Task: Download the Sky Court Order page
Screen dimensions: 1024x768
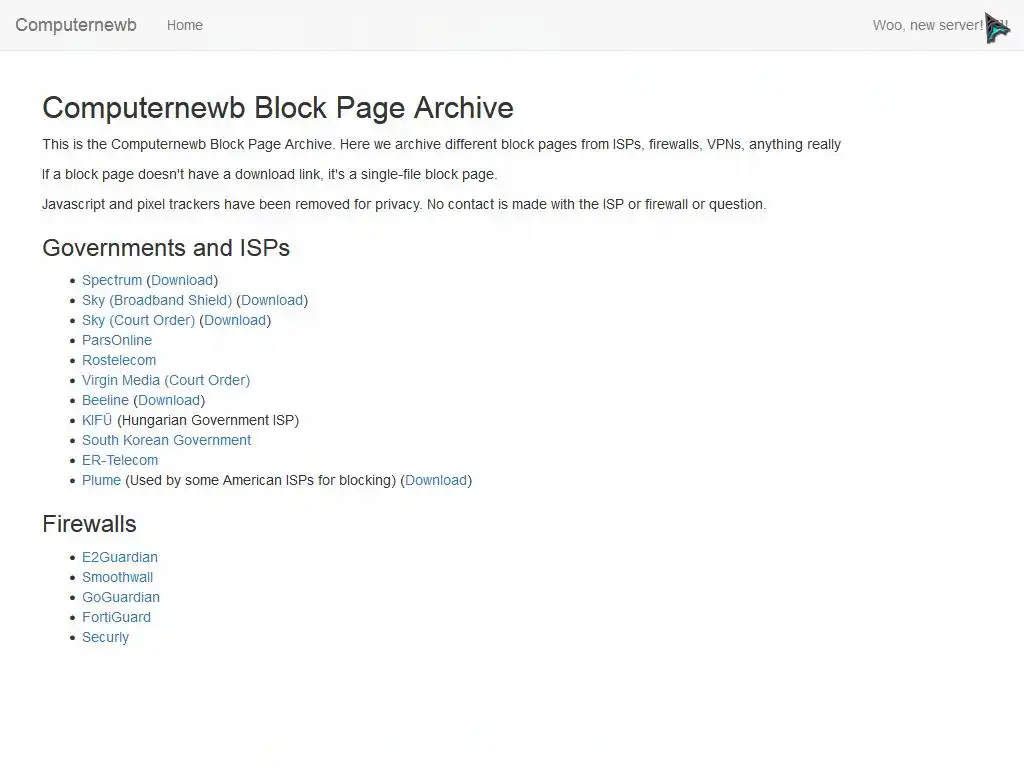Action: coord(235,321)
